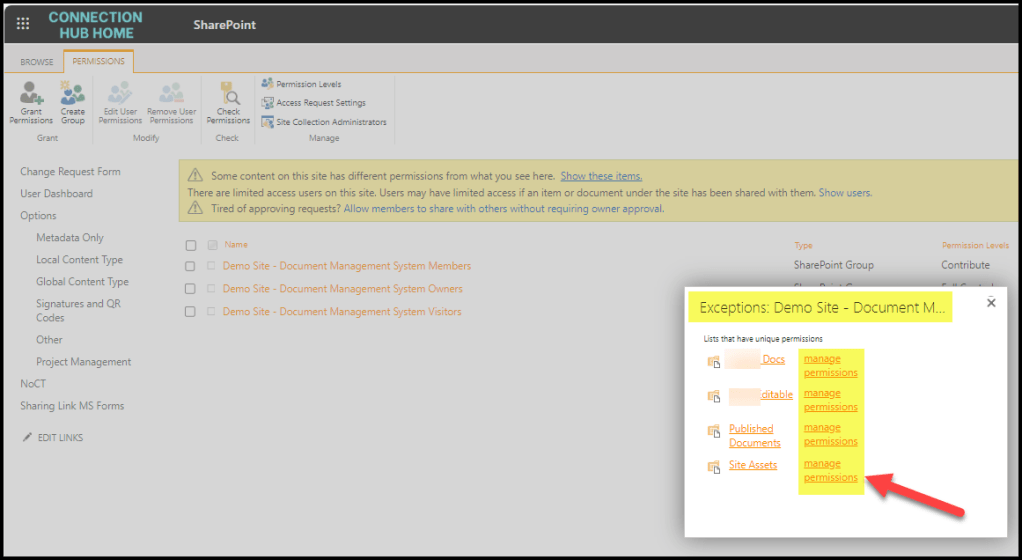Open Change Request Form in sidebar
Image resolution: width=1022 pixels, height=560 pixels.
coord(70,172)
